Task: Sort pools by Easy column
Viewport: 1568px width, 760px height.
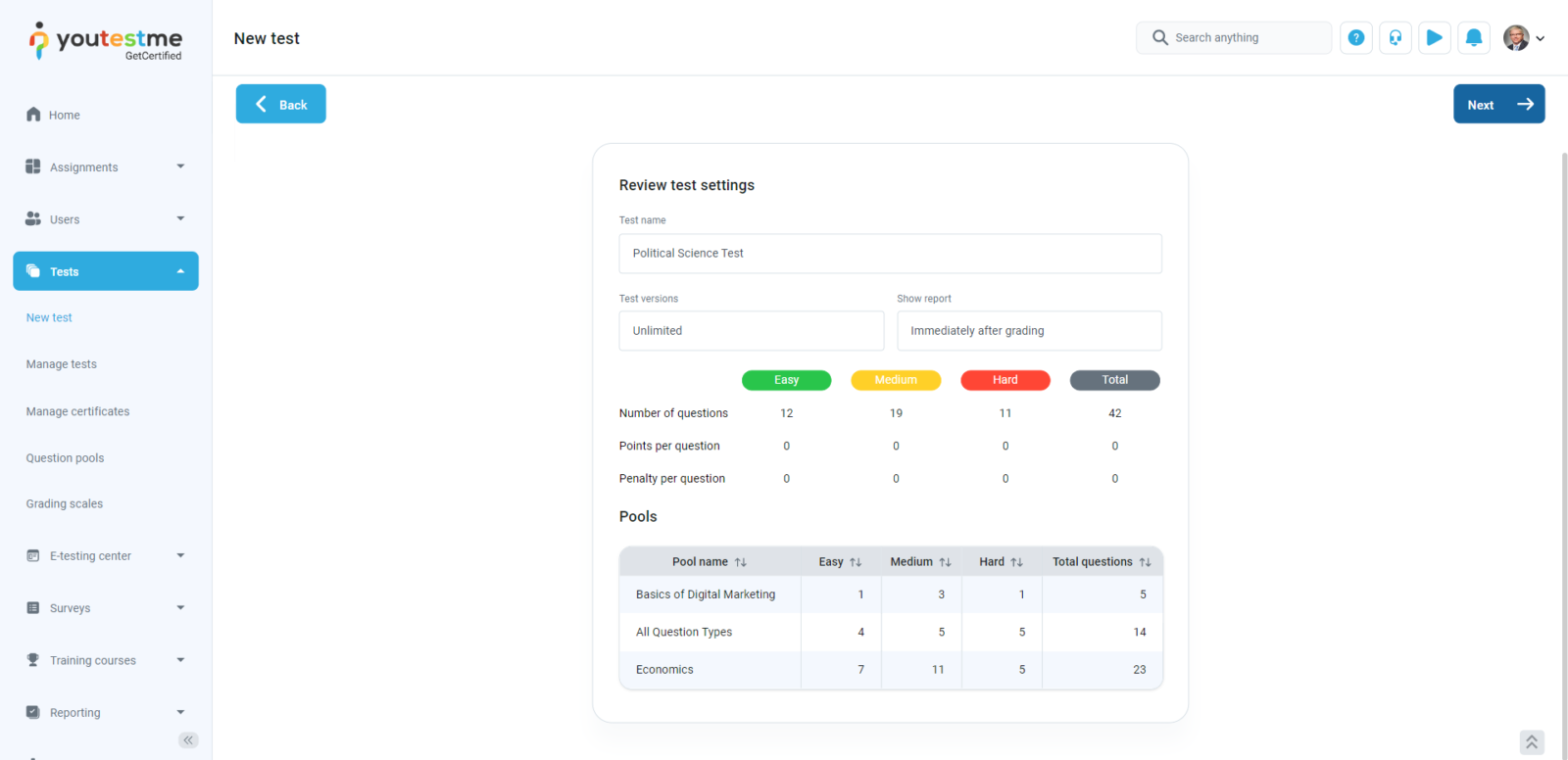Action: (855, 562)
